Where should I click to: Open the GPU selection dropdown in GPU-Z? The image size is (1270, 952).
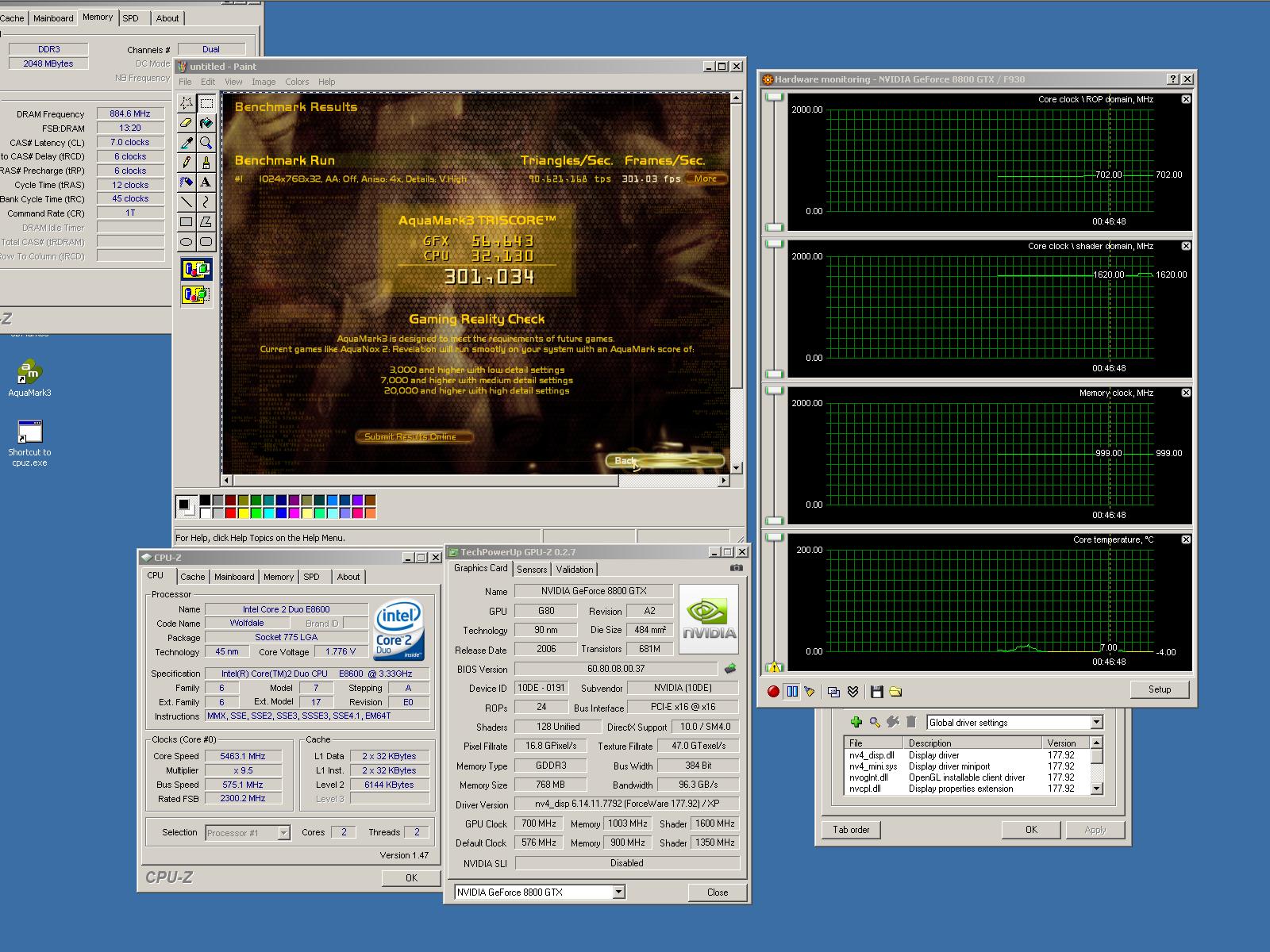tap(618, 892)
